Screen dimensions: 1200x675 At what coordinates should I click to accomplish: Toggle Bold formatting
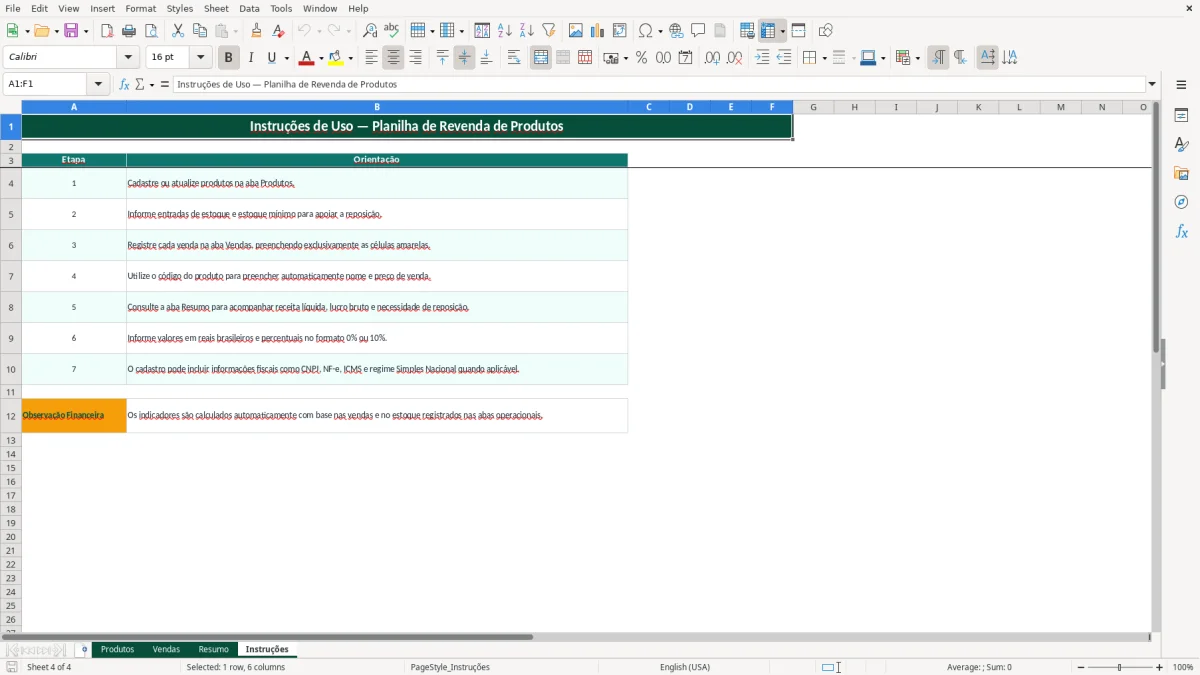pos(229,58)
